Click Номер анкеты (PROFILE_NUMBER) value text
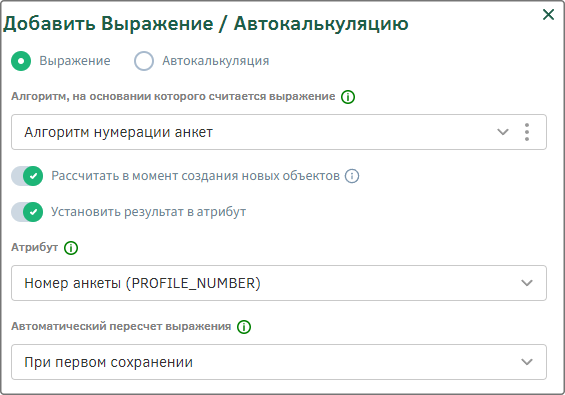Viewport: 565px width, 395px height. [142, 283]
